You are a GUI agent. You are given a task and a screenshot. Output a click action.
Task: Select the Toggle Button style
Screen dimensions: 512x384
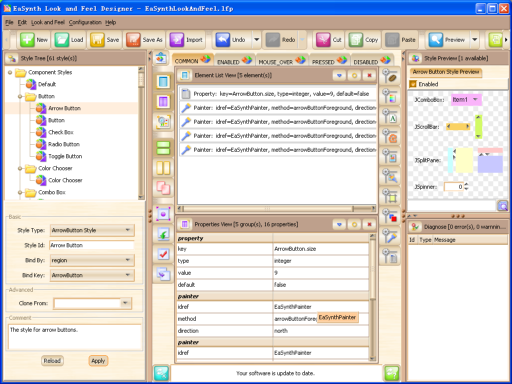pyautogui.click(x=59, y=156)
